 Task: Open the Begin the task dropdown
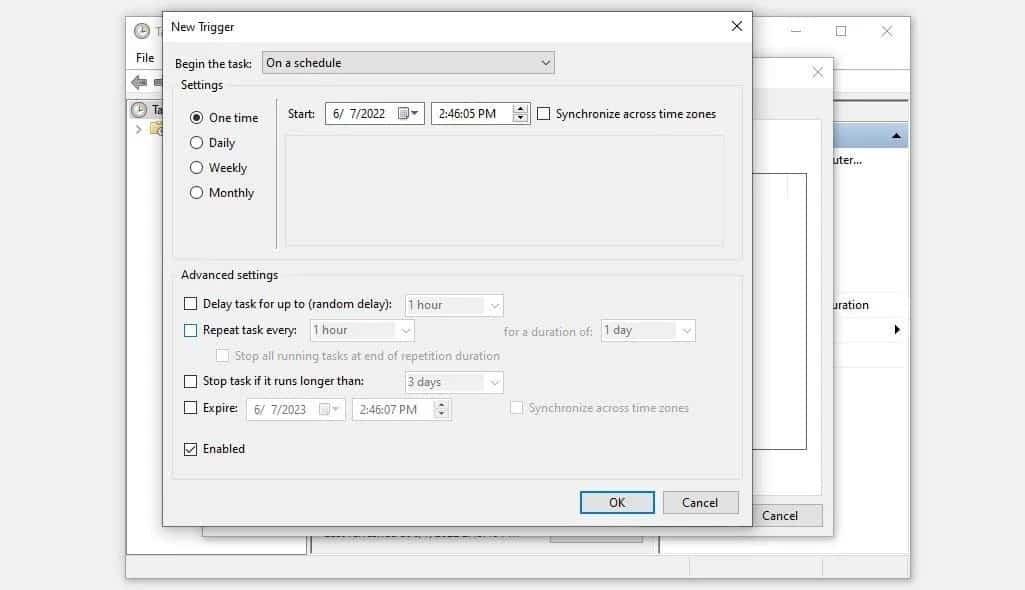pyautogui.click(x=546, y=62)
